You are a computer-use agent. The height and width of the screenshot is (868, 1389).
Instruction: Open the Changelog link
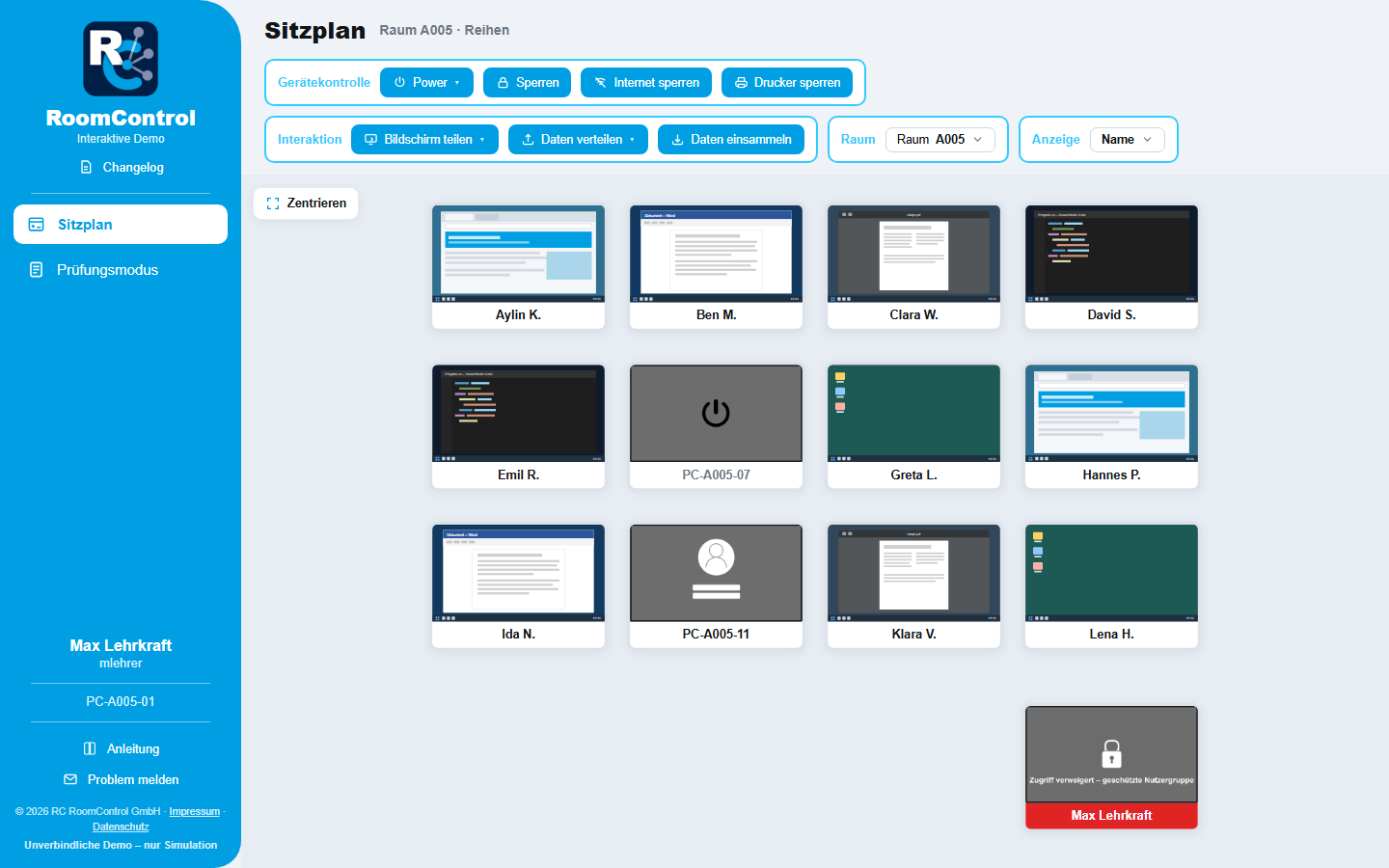122,167
